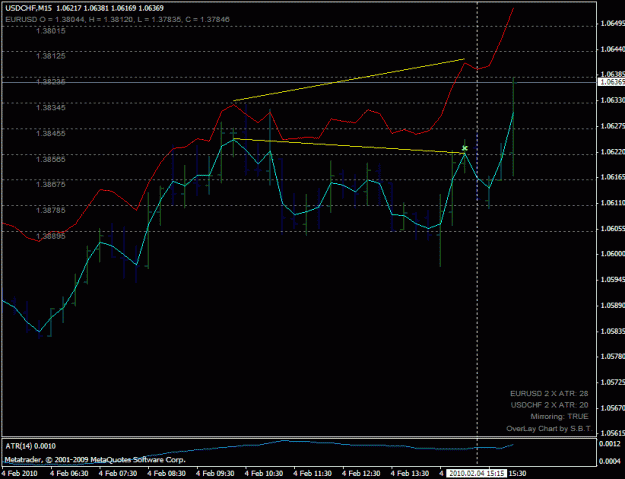The height and width of the screenshot is (479, 625).
Task: Click the 4 Feb 06:30 time label
Action: 69,473
